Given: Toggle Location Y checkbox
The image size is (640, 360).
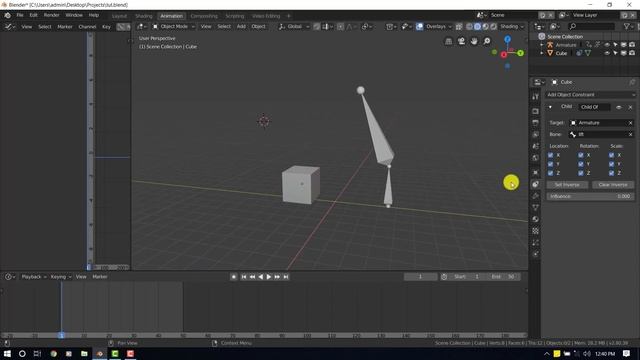Looking at the screenshot, I should (550, 164).
